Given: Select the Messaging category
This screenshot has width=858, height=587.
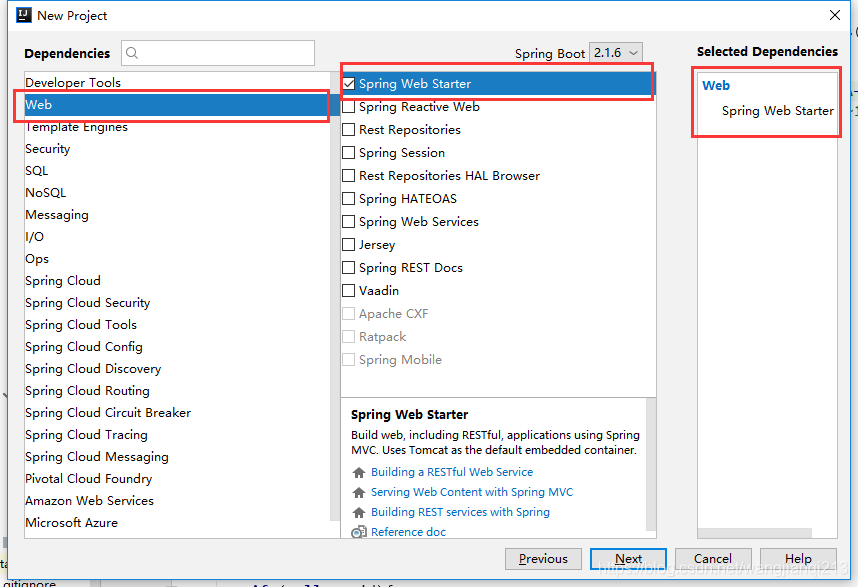Looking at the screenshot, I should pyautogui.click(x=177, y=215).
